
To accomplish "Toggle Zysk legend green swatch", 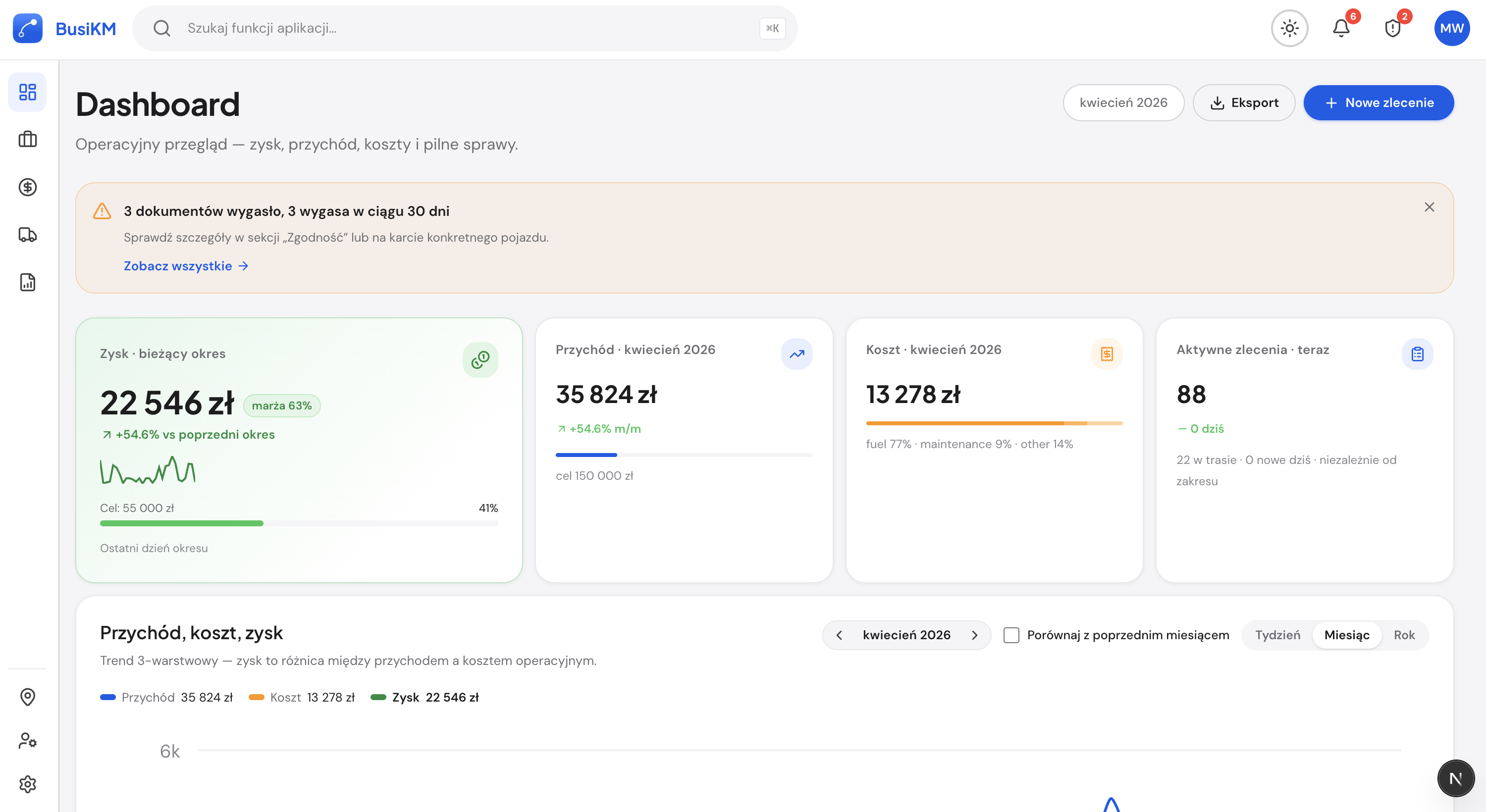I will pos(378,697).
